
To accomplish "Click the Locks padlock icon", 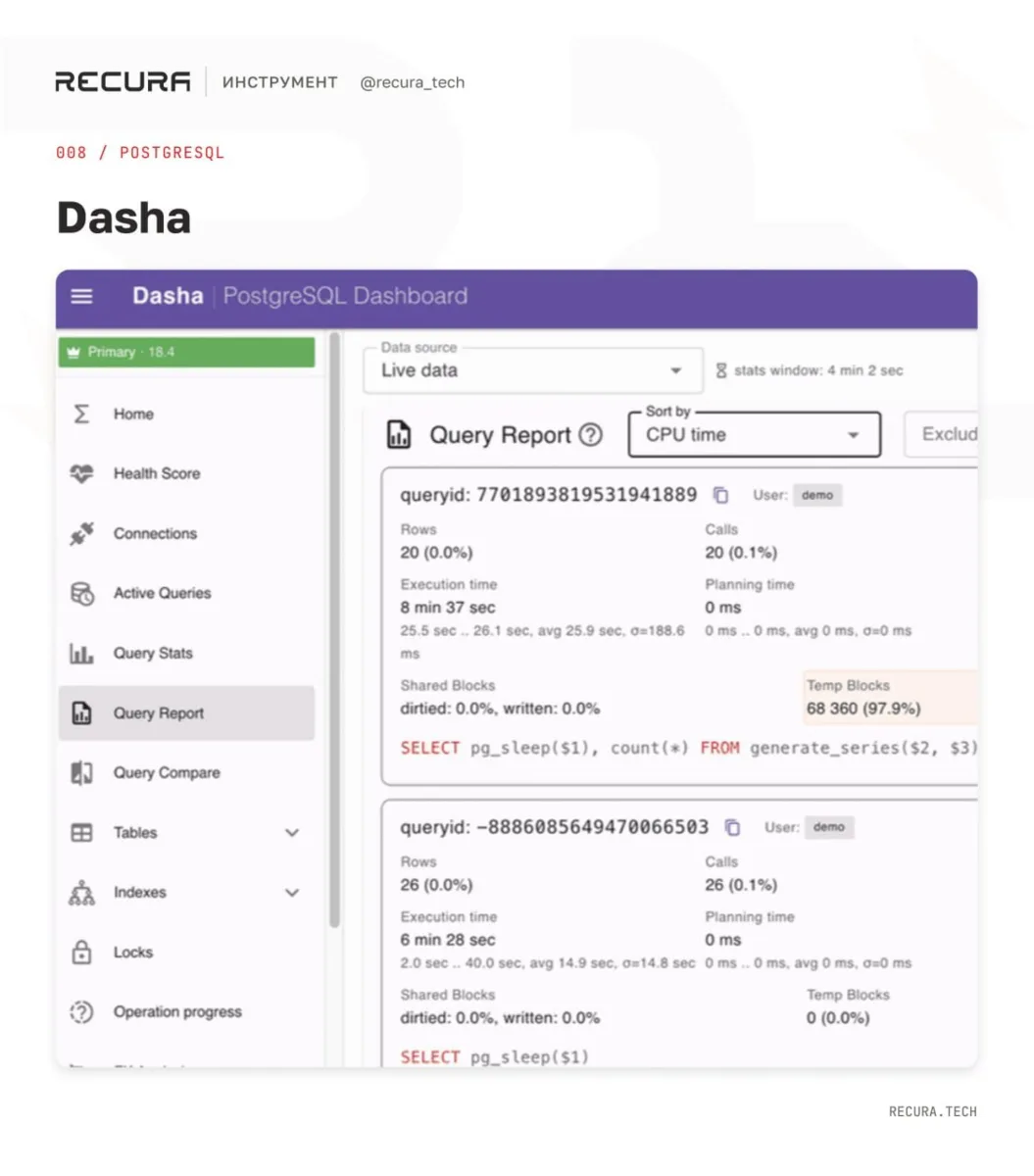I will pos(82,952).
